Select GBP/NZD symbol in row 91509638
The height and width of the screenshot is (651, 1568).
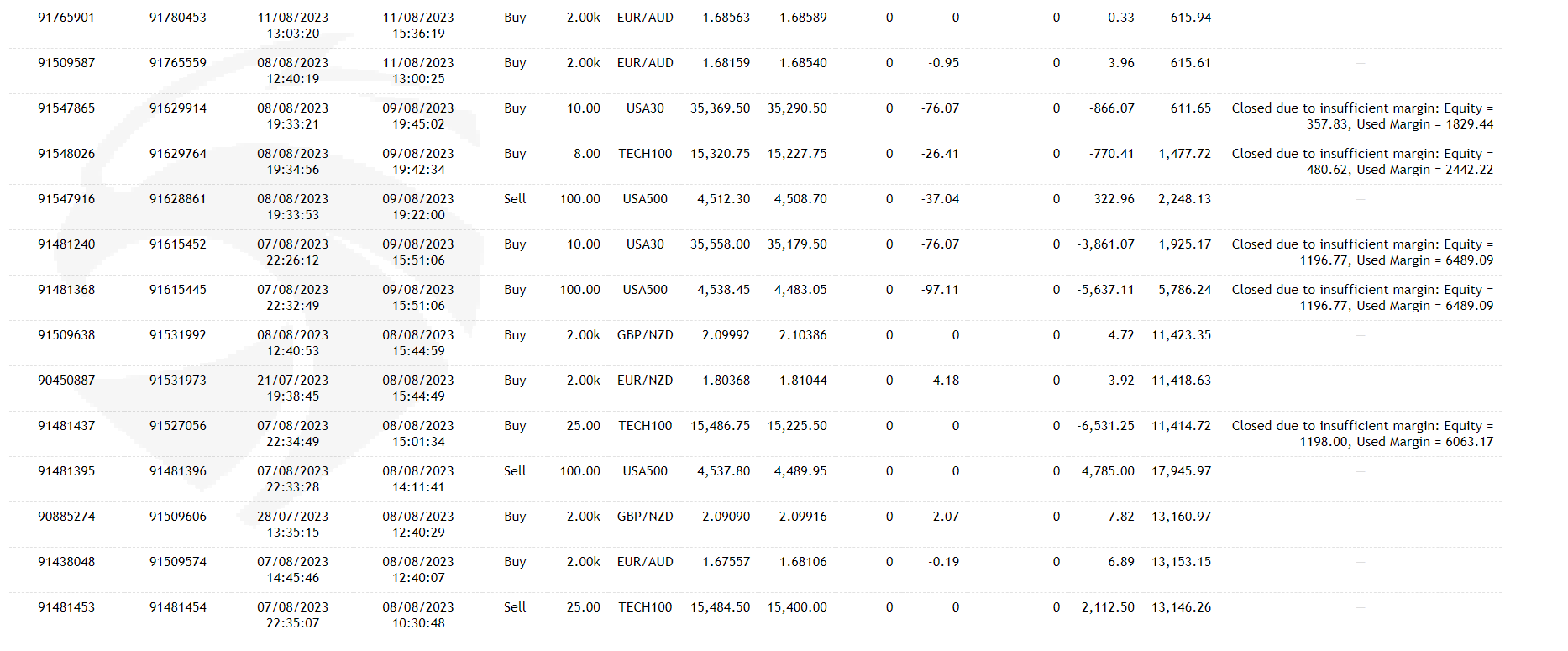[x=645, y=335]
